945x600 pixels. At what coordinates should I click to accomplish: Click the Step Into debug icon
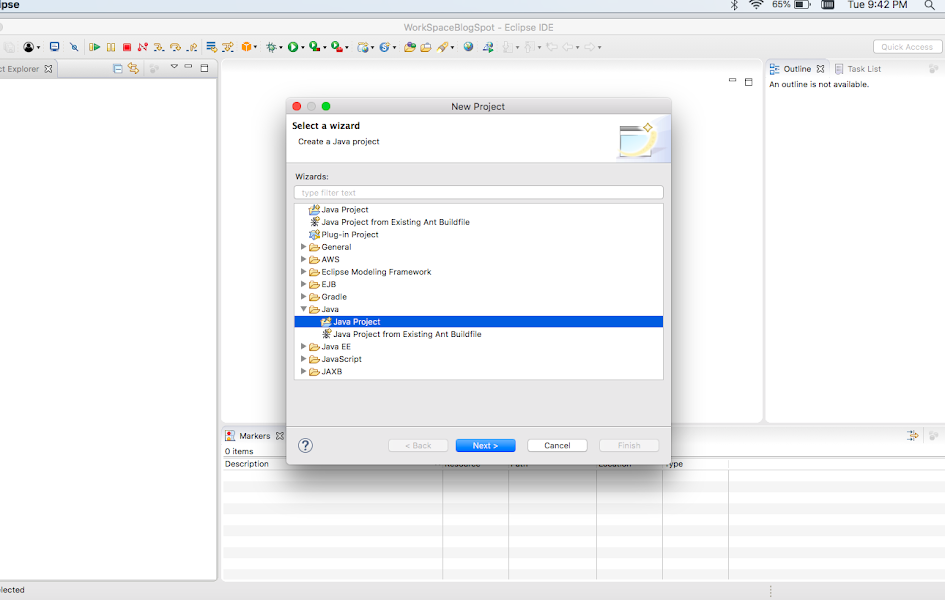(x=159, y=47)
